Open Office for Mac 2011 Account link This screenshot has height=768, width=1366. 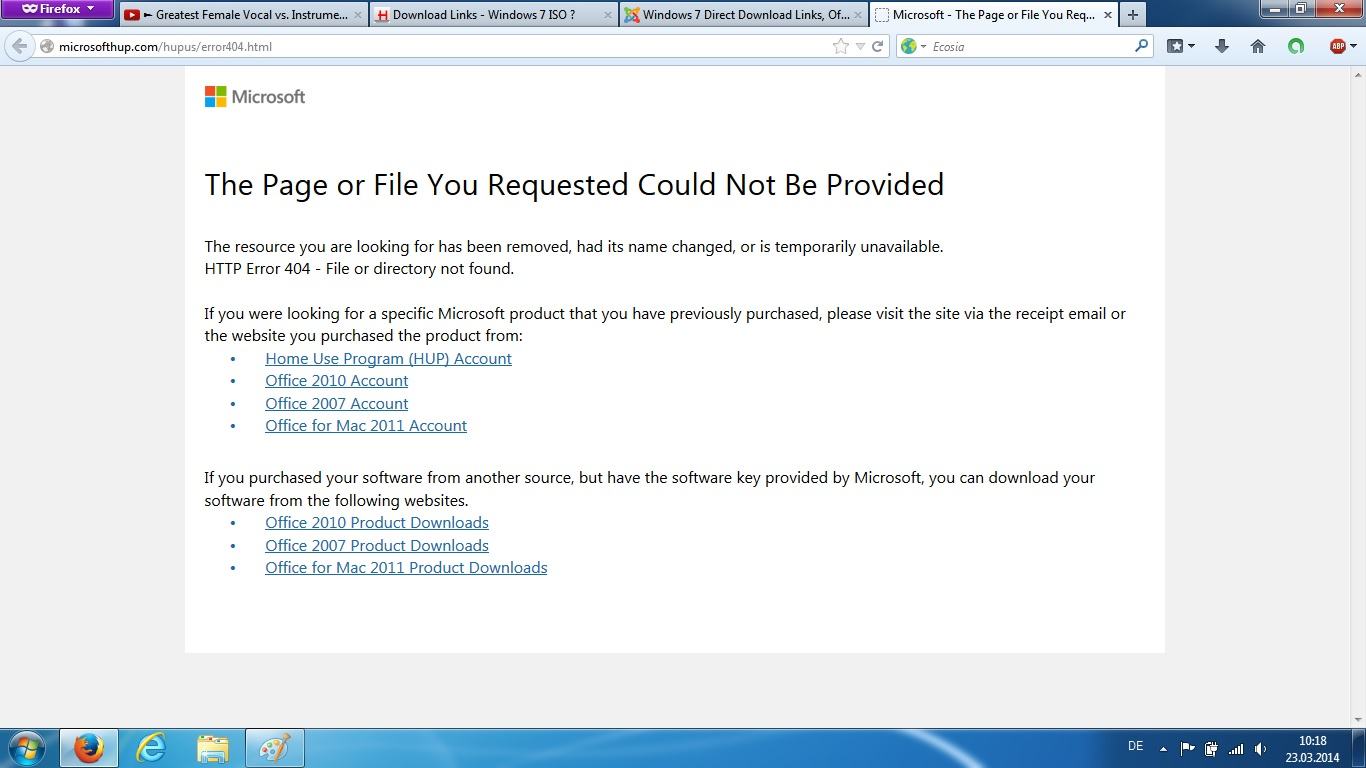(x=366, y=425)
